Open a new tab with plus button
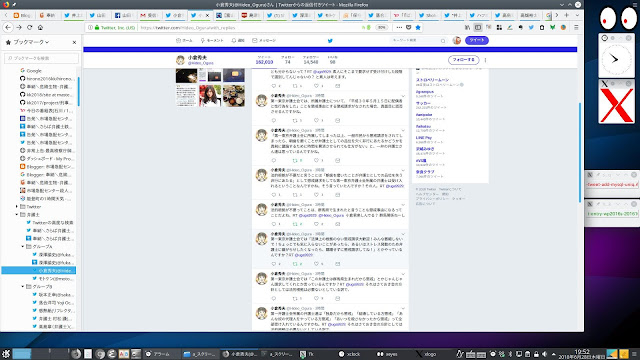 tap(567, 15)
